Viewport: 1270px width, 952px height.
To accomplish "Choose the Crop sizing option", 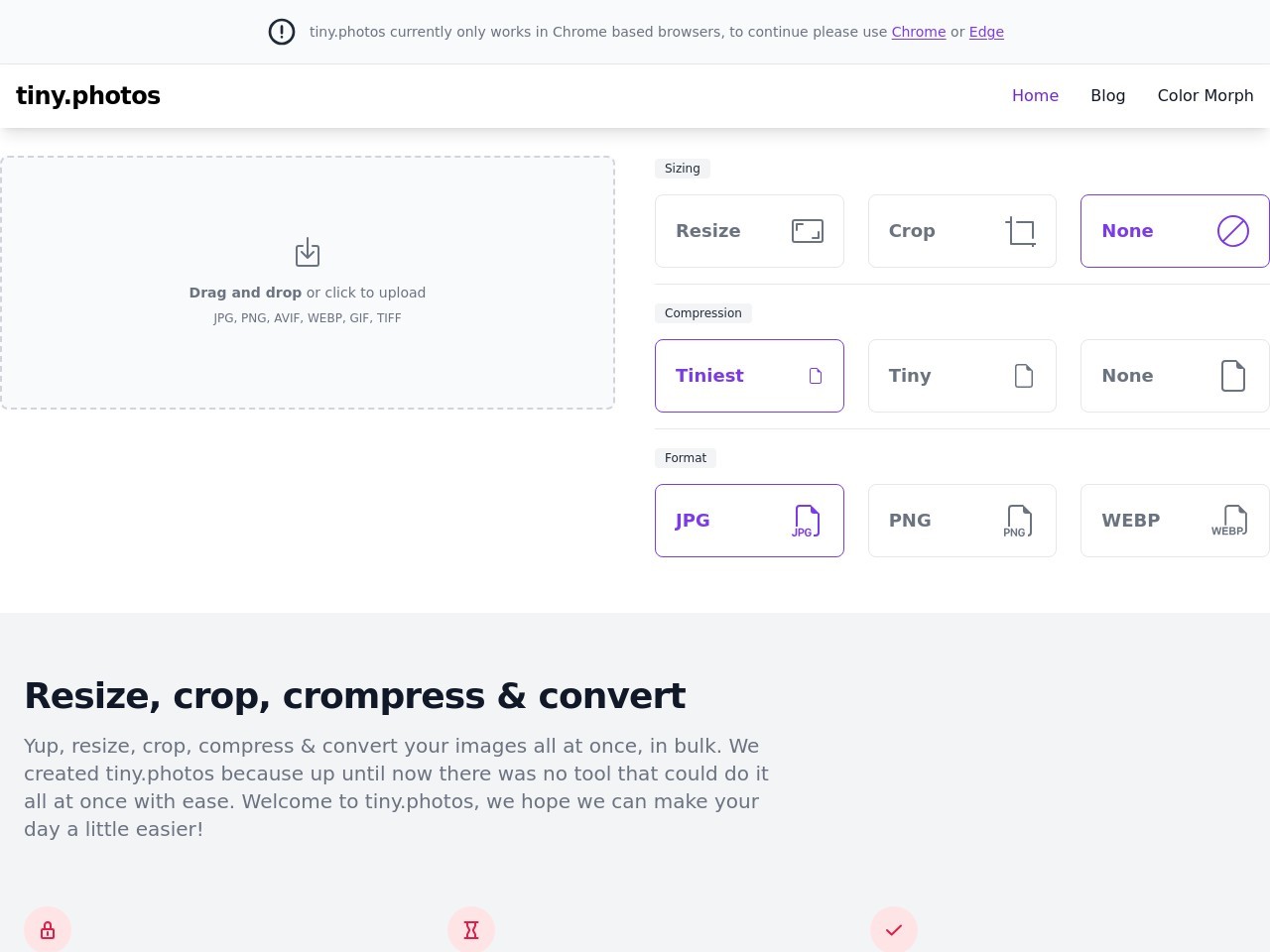I will tap(912, 231).
